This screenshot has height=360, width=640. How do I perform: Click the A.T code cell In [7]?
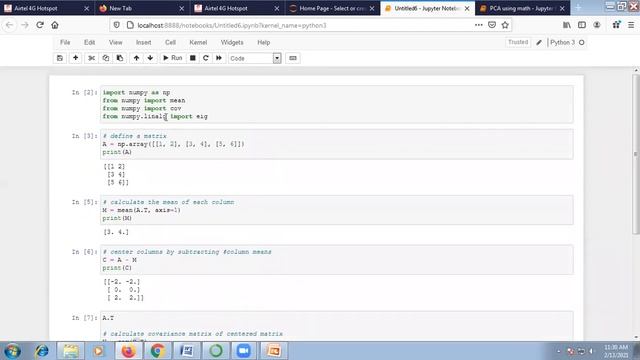point(337,326)
